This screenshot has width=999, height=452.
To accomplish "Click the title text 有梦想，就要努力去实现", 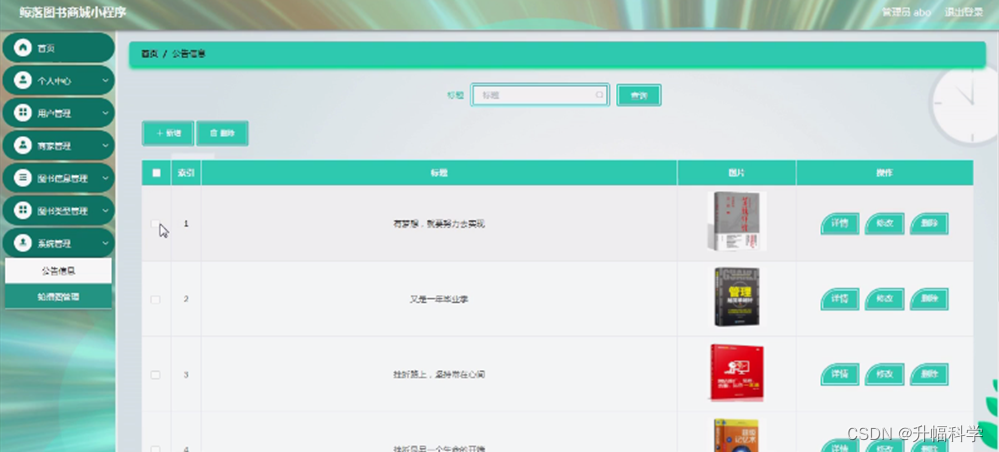I will (439, 224).
